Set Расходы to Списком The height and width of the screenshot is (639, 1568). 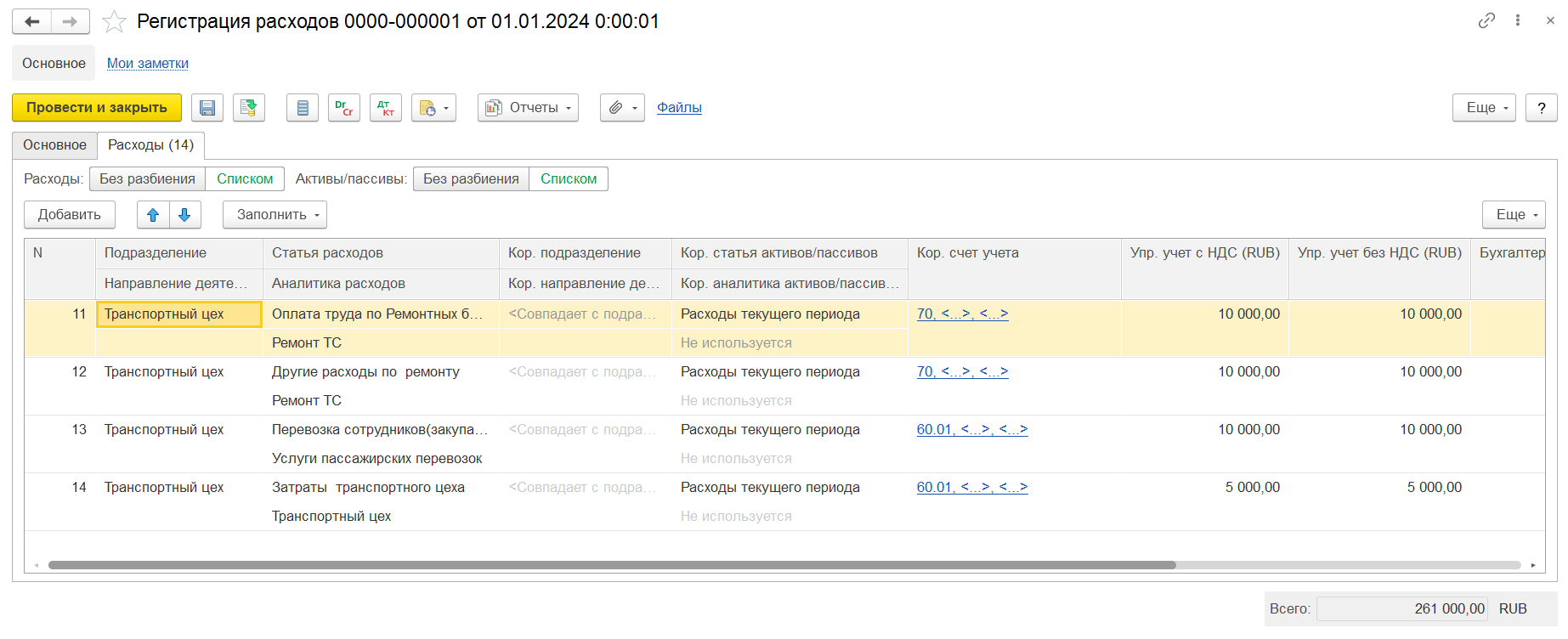pos(245,179)
